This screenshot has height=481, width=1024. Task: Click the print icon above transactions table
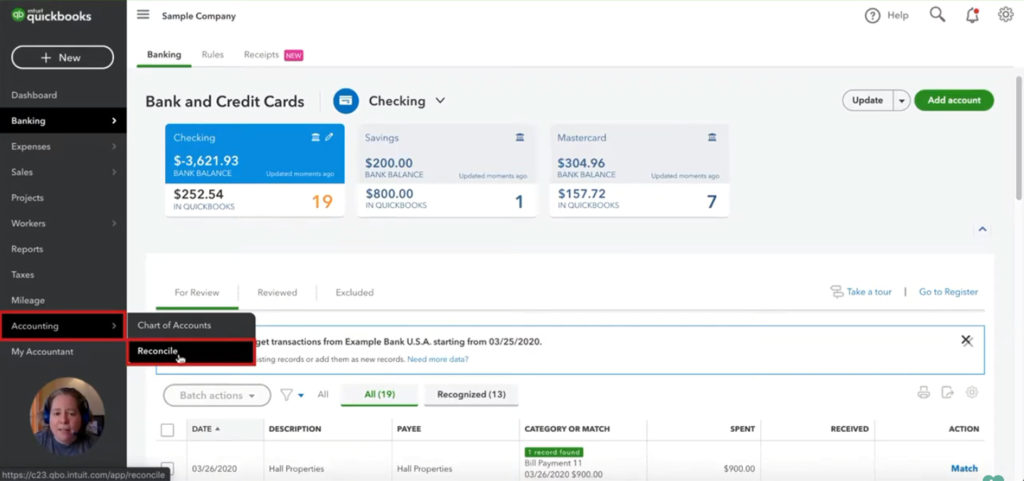click(x=923, y=393)
